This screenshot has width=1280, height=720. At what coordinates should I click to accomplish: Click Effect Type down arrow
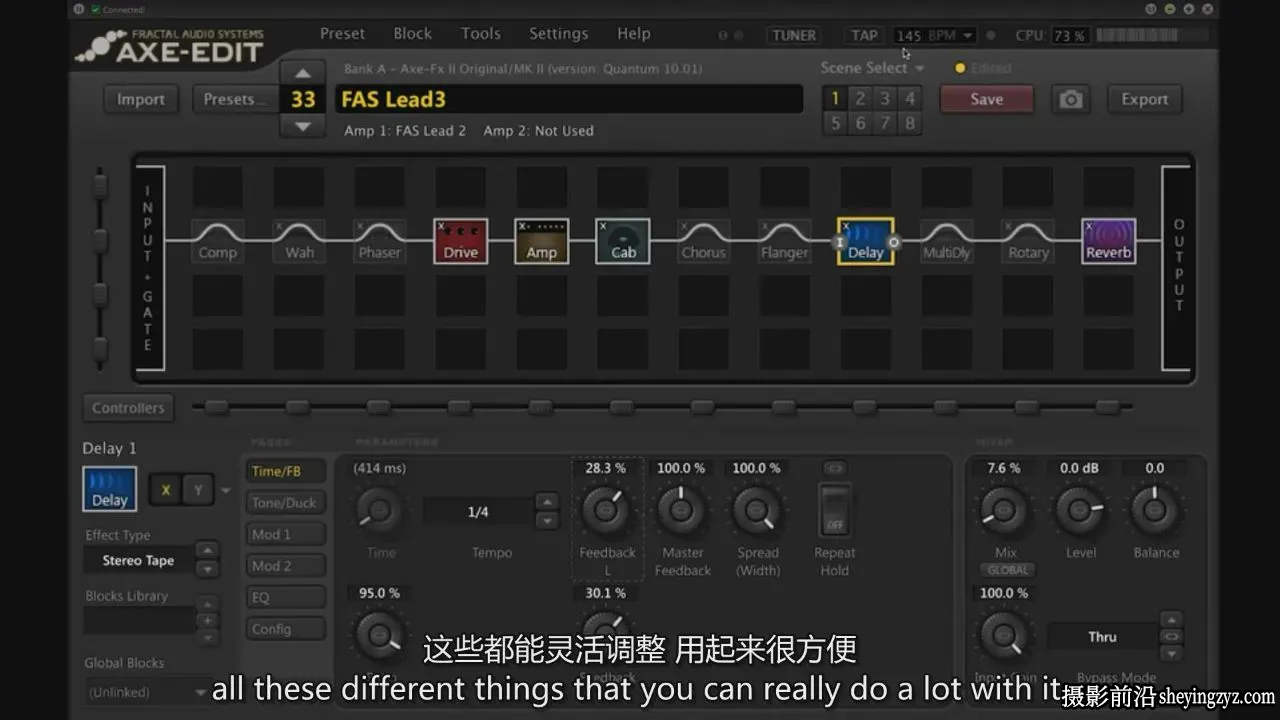pos(207,569)
